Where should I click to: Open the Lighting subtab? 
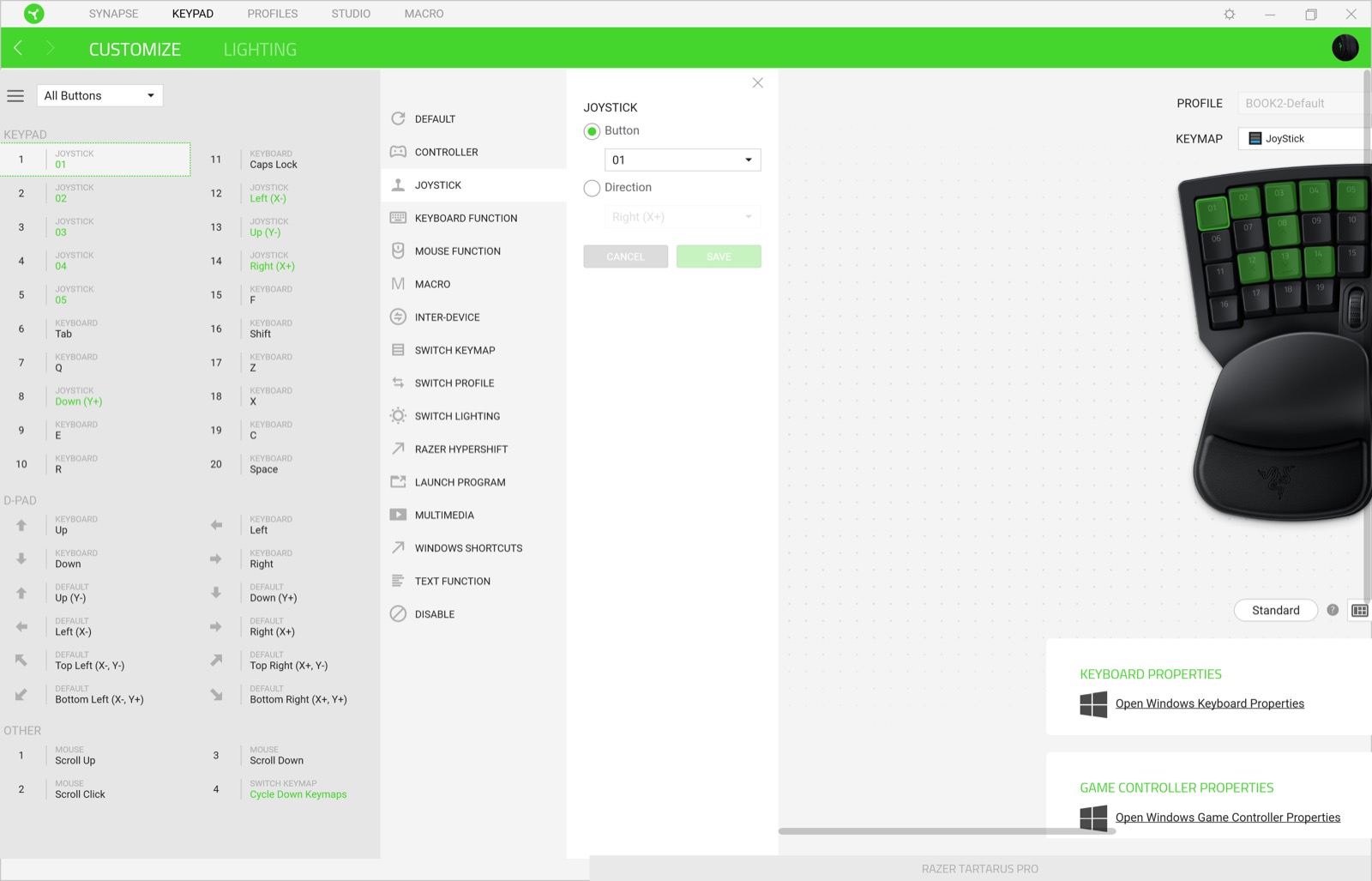click(260, 49)
